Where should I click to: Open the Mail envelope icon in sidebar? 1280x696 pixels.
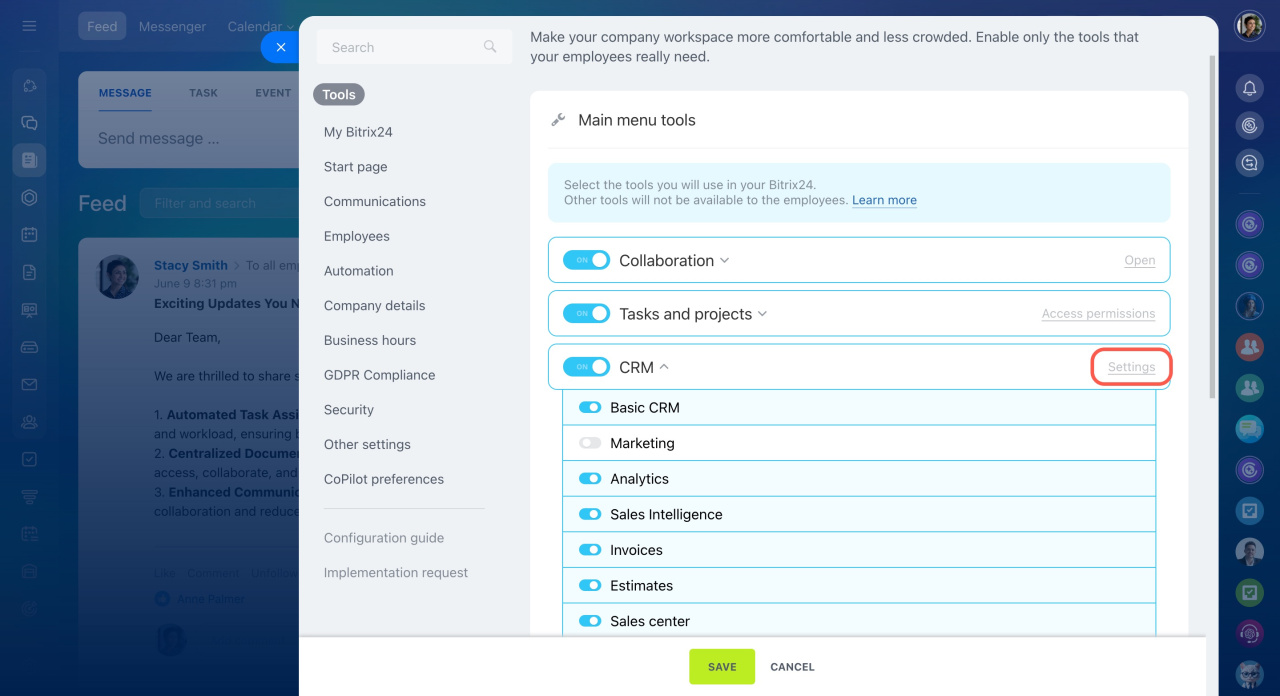[29, 384]
